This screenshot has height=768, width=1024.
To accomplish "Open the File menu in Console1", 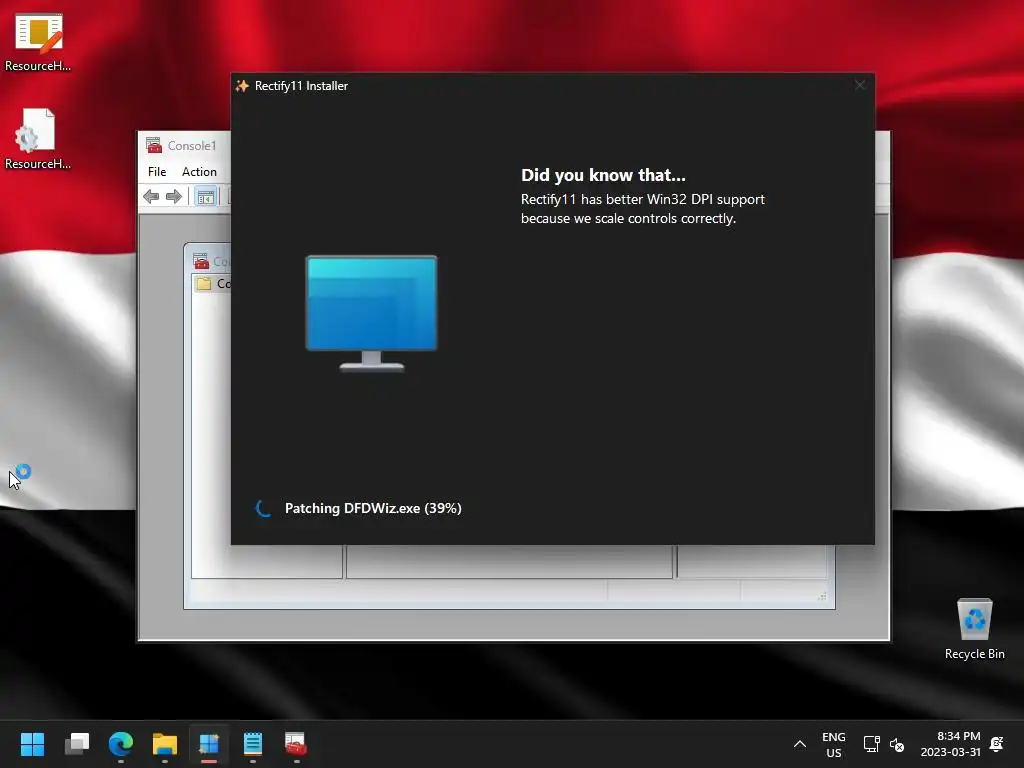I will 157,172.
